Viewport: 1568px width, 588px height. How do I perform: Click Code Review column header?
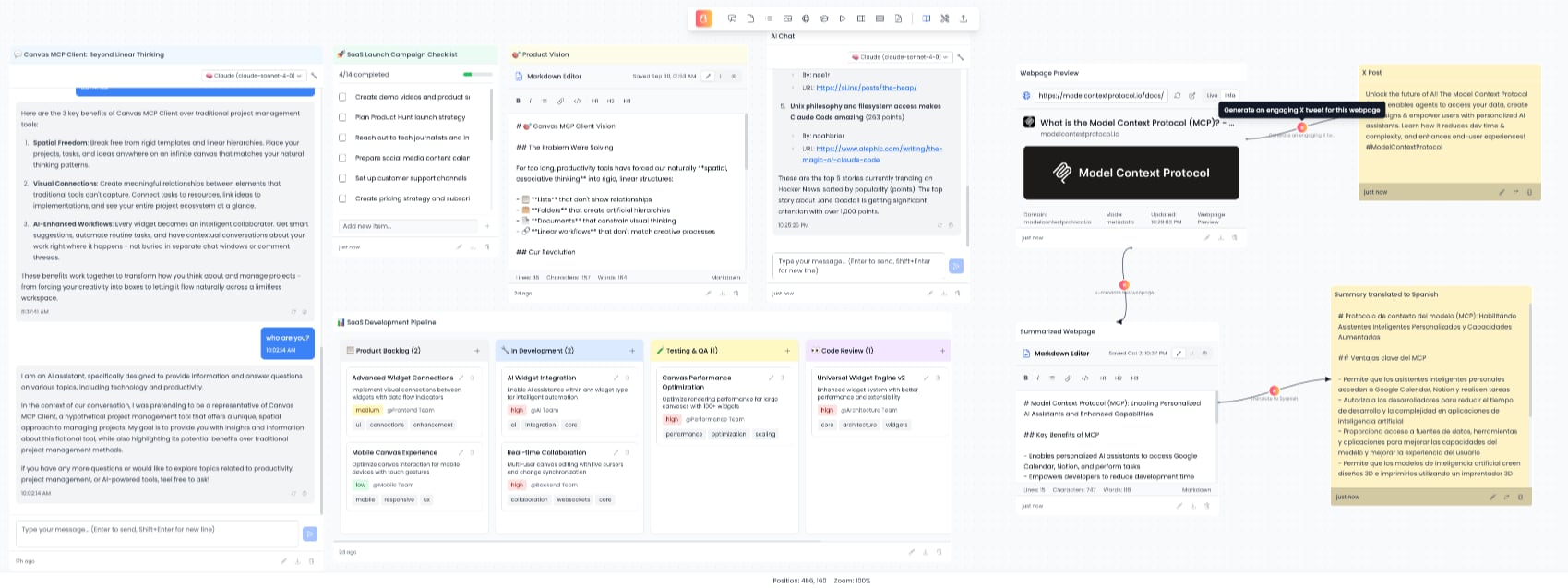[x=879, y=351]
